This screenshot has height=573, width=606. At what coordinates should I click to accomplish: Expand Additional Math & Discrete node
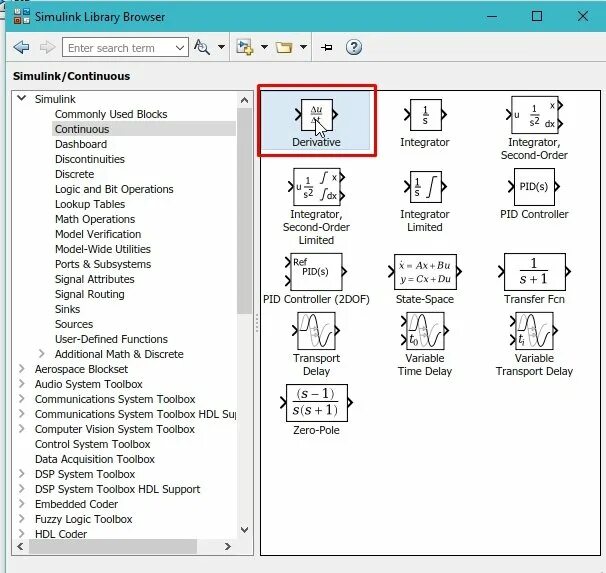(42, 354)
